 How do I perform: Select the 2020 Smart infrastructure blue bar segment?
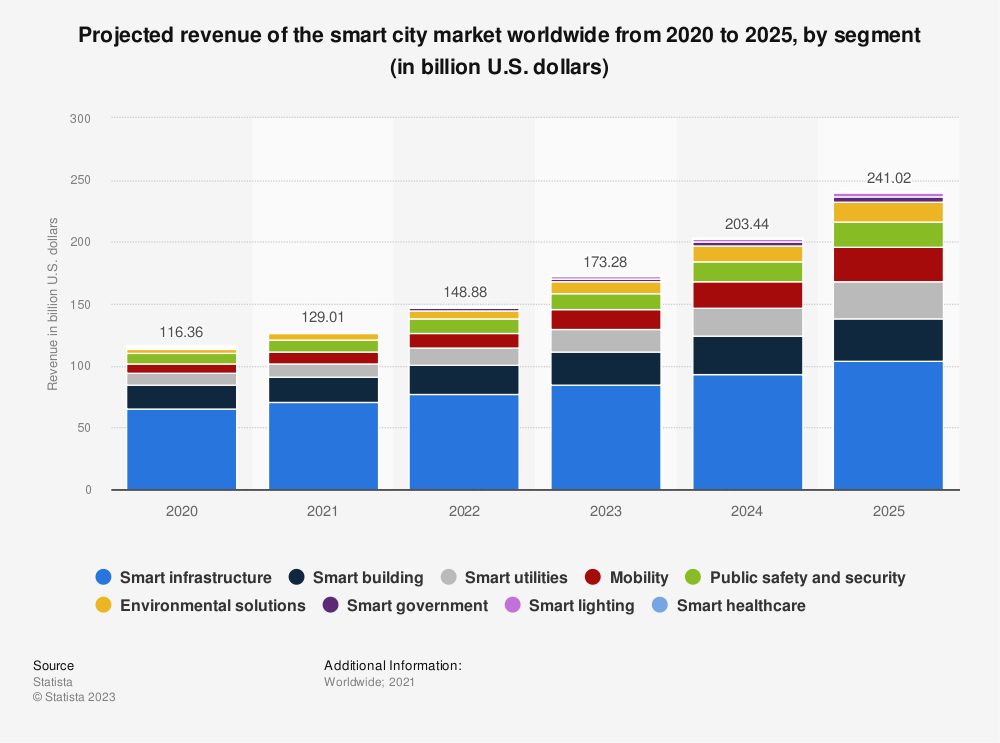pyautogui.click(x=181, y=449)
